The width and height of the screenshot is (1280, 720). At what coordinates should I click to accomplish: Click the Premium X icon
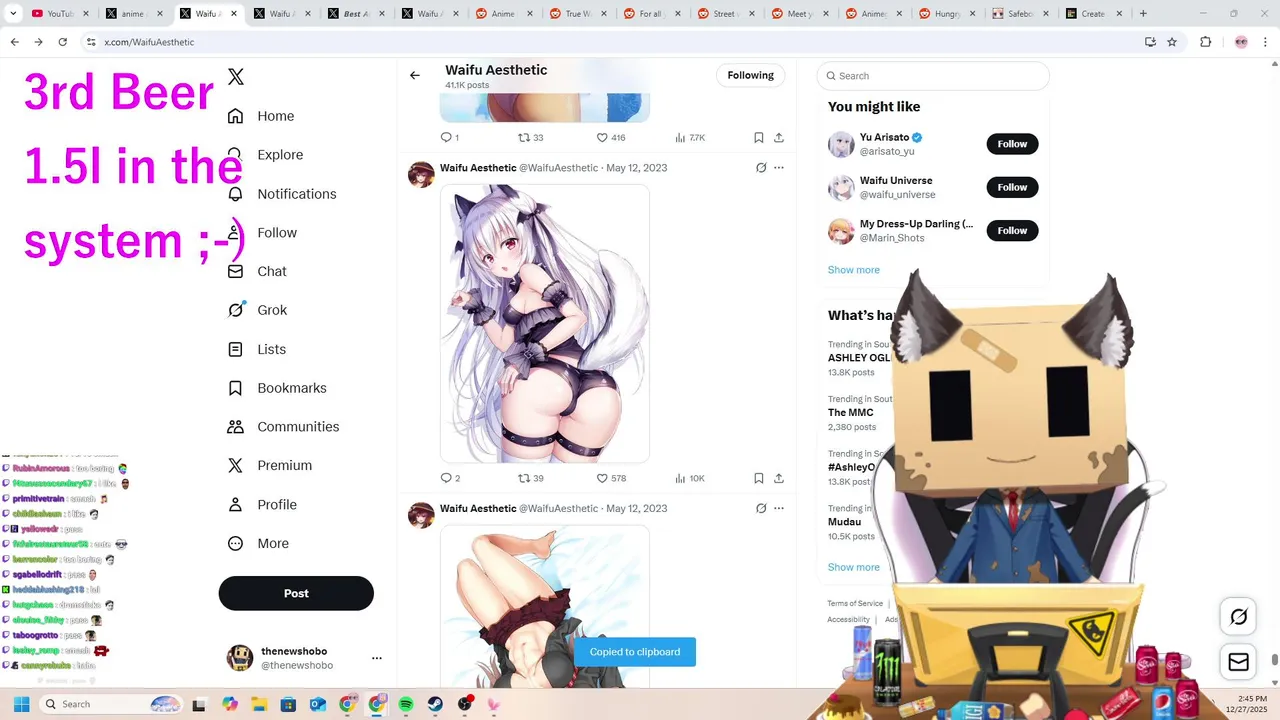[x=236, y=466]
